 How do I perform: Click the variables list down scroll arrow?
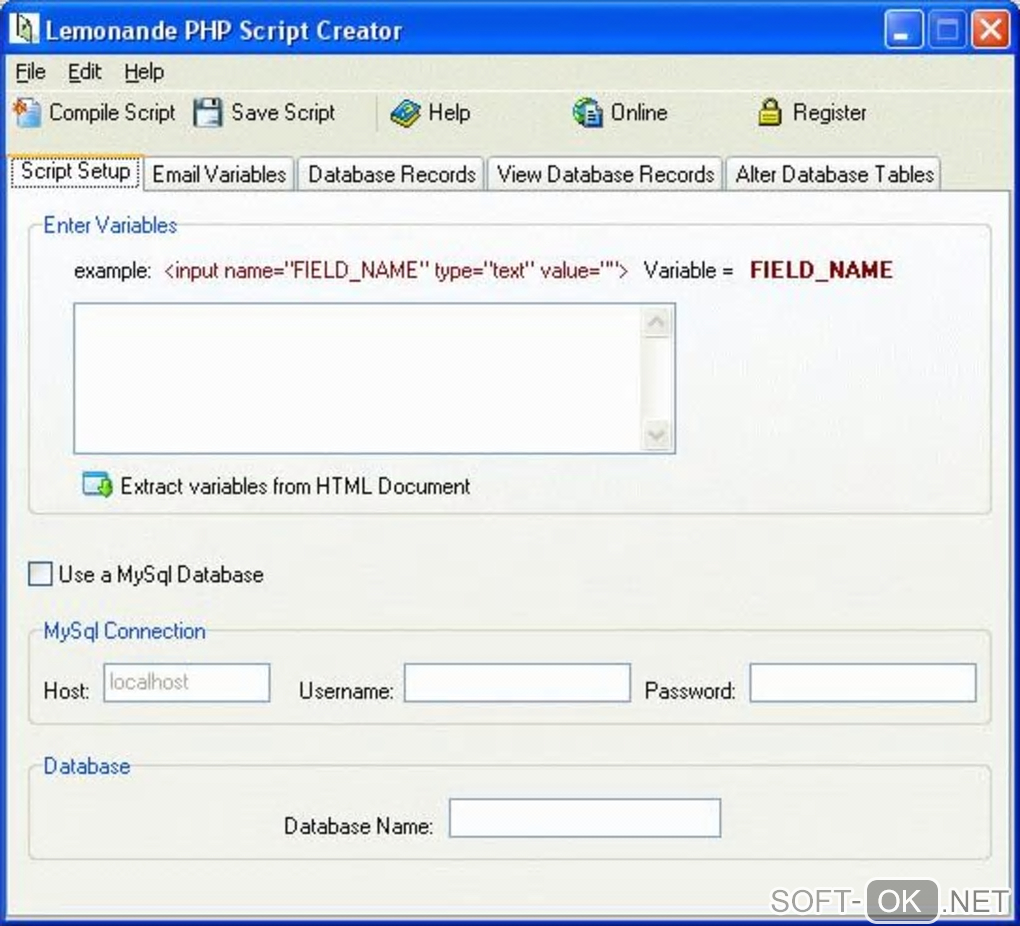656,435
